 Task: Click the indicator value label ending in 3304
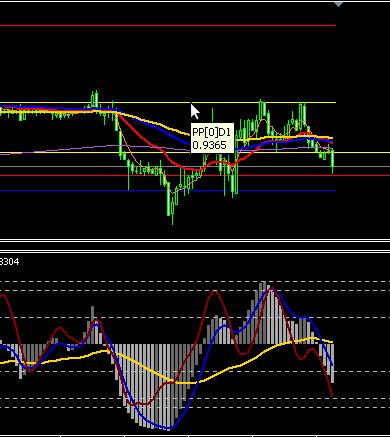[x=9, y=262]
